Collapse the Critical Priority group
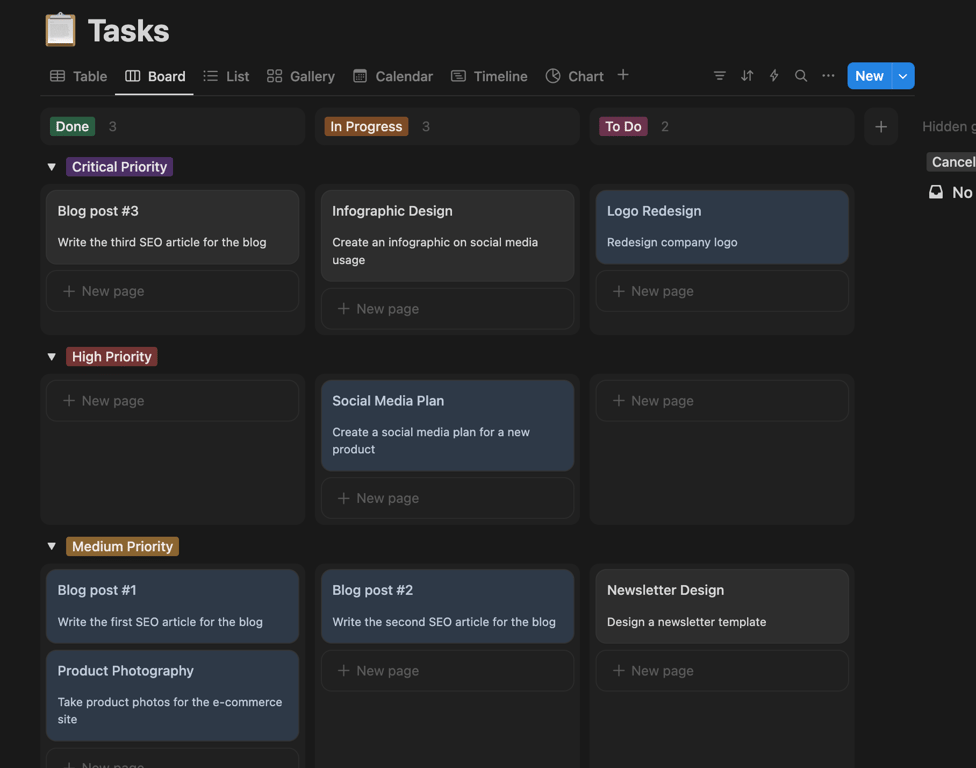 (x=52, y=167)
